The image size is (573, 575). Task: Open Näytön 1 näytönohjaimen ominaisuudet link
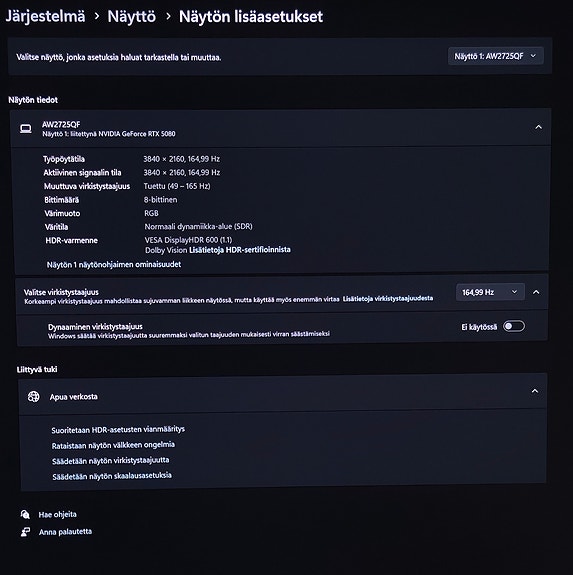click(114, 264)
